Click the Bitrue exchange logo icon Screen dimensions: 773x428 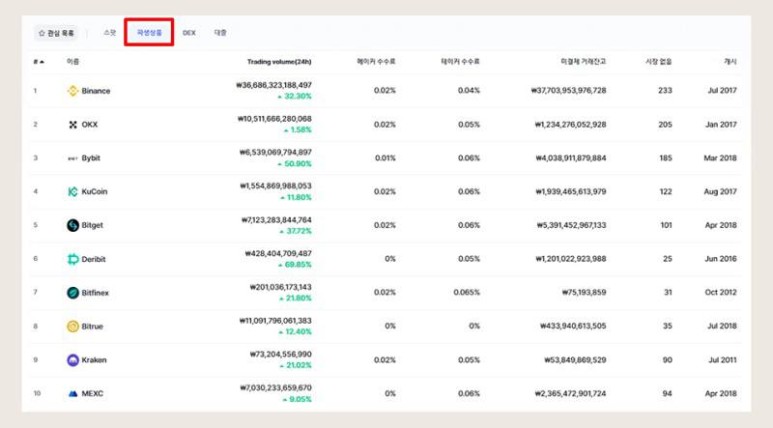(73, 326)
